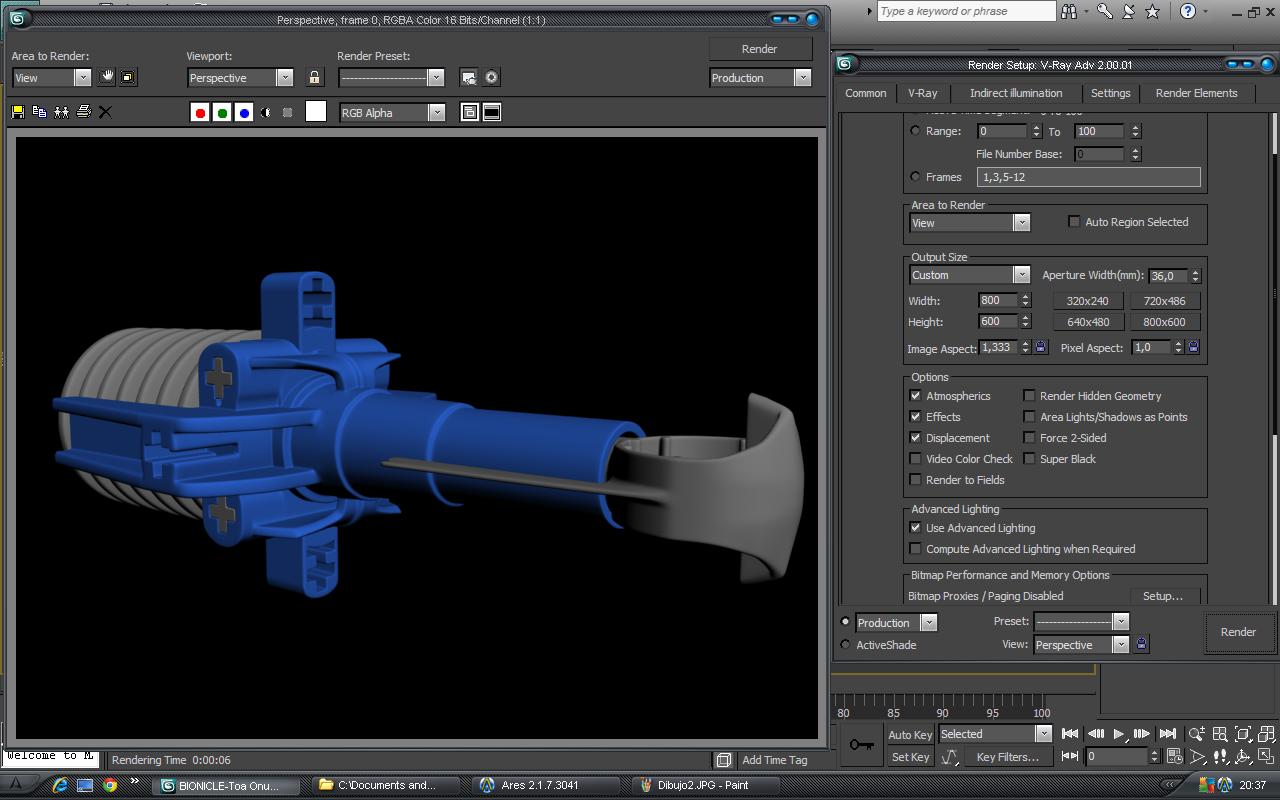Image resolution: width=1280 pixels, height=800 pixels.
Task: Open Area to Render dropdown in Render Setup
Action: pyautogui.click(x=969, y=223)
